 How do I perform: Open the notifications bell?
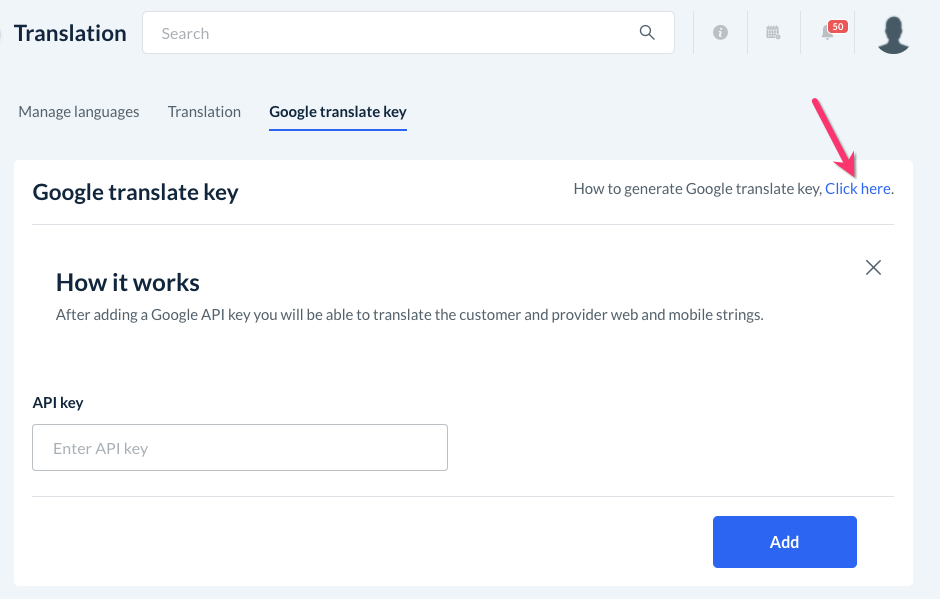pos(827,34)
